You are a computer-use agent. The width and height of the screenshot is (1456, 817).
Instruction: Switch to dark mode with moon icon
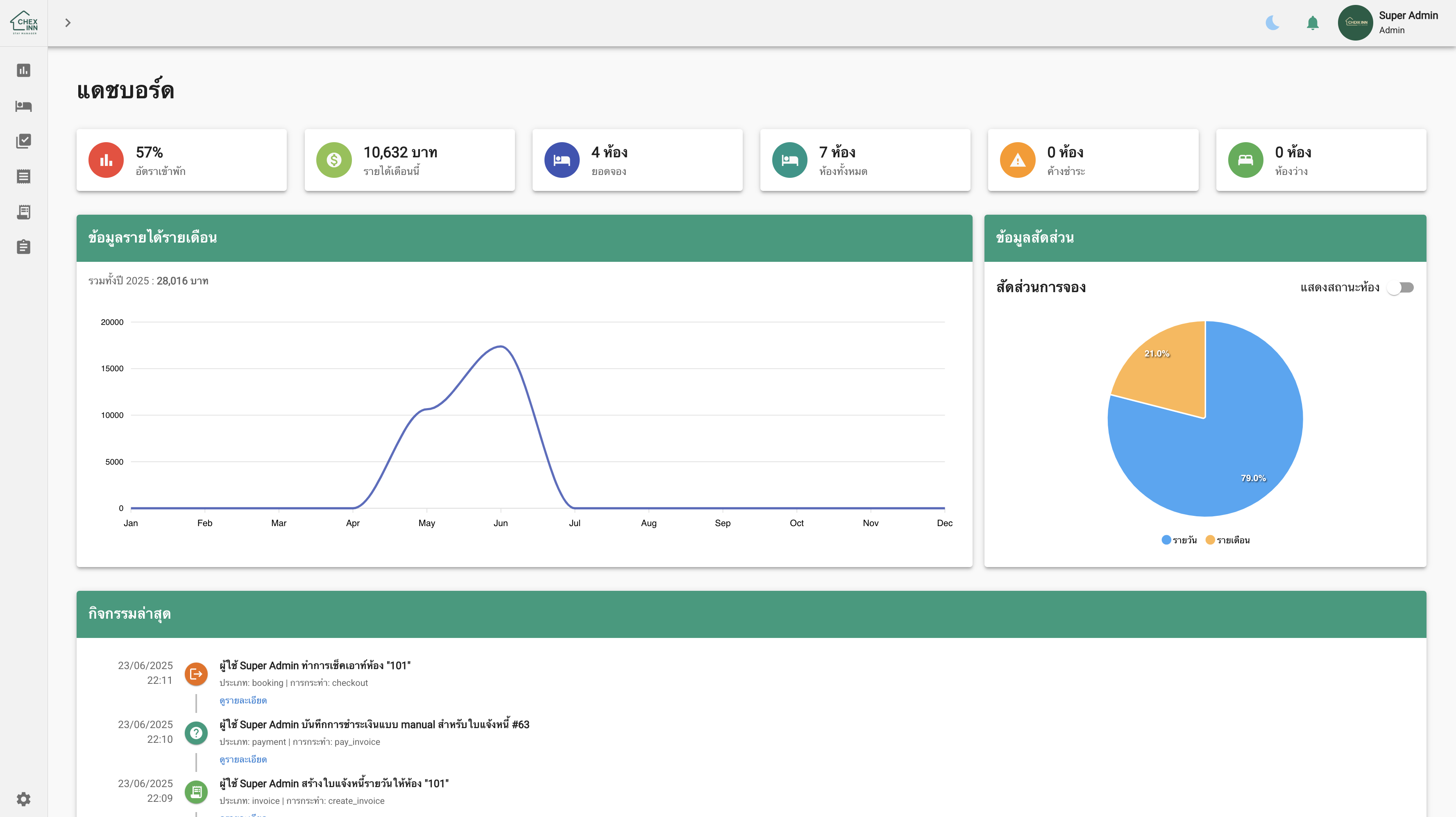click(x=1272, y=23)
